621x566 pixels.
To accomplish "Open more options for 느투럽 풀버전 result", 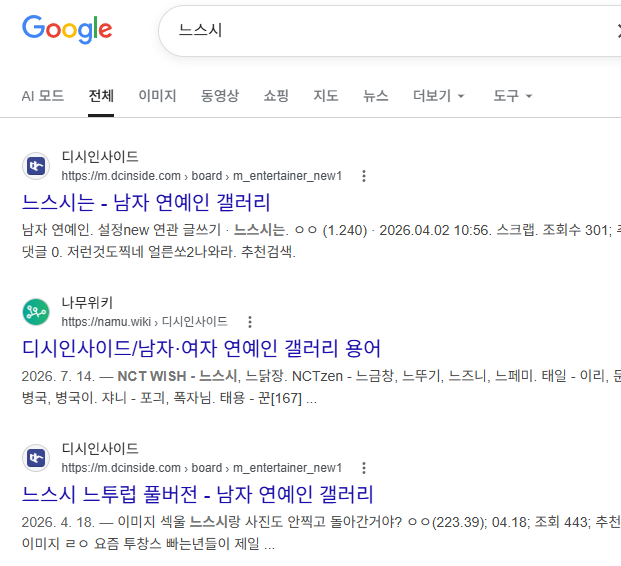I will tap(364, 468).
